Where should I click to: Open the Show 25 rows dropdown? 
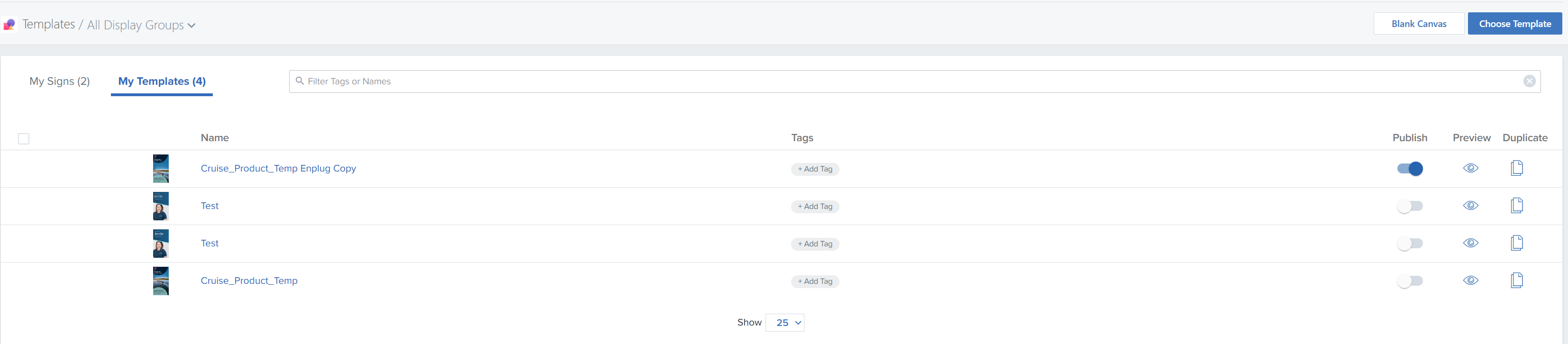point(784,323)
